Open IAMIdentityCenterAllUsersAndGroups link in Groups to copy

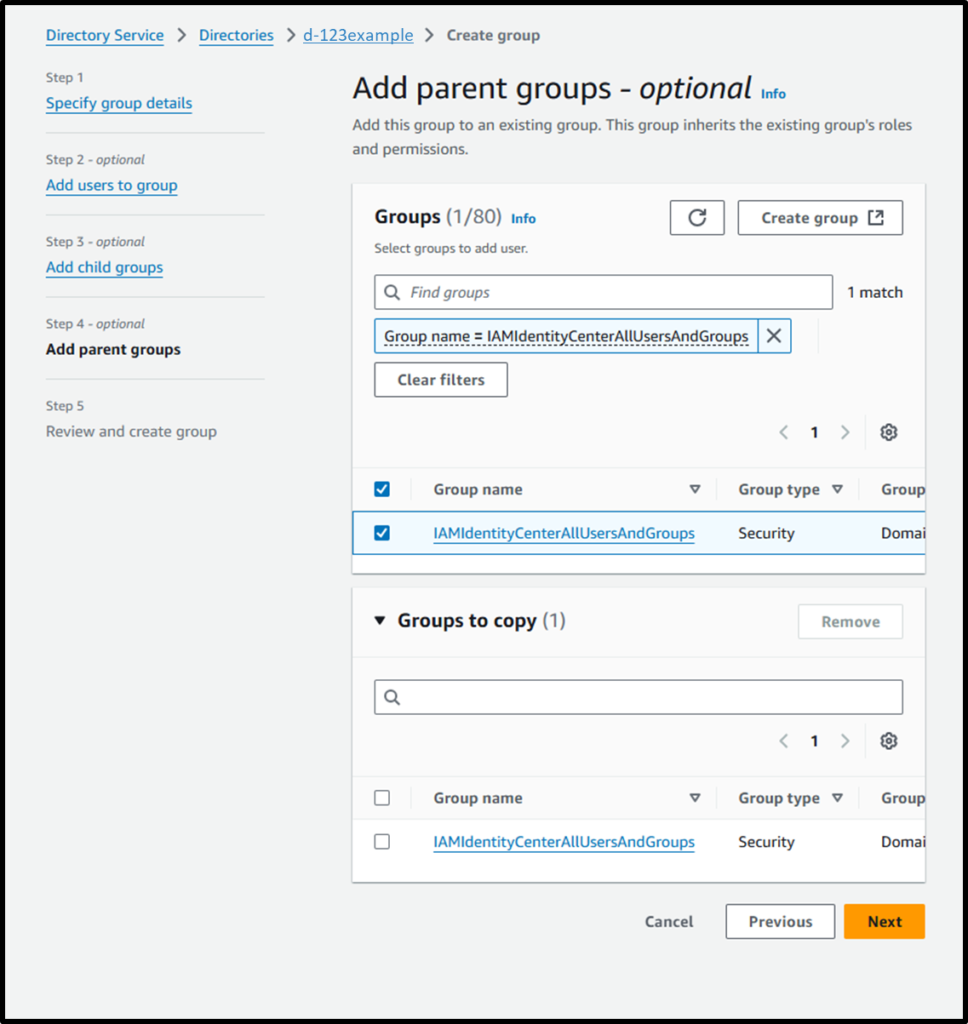tap(564, 842)
